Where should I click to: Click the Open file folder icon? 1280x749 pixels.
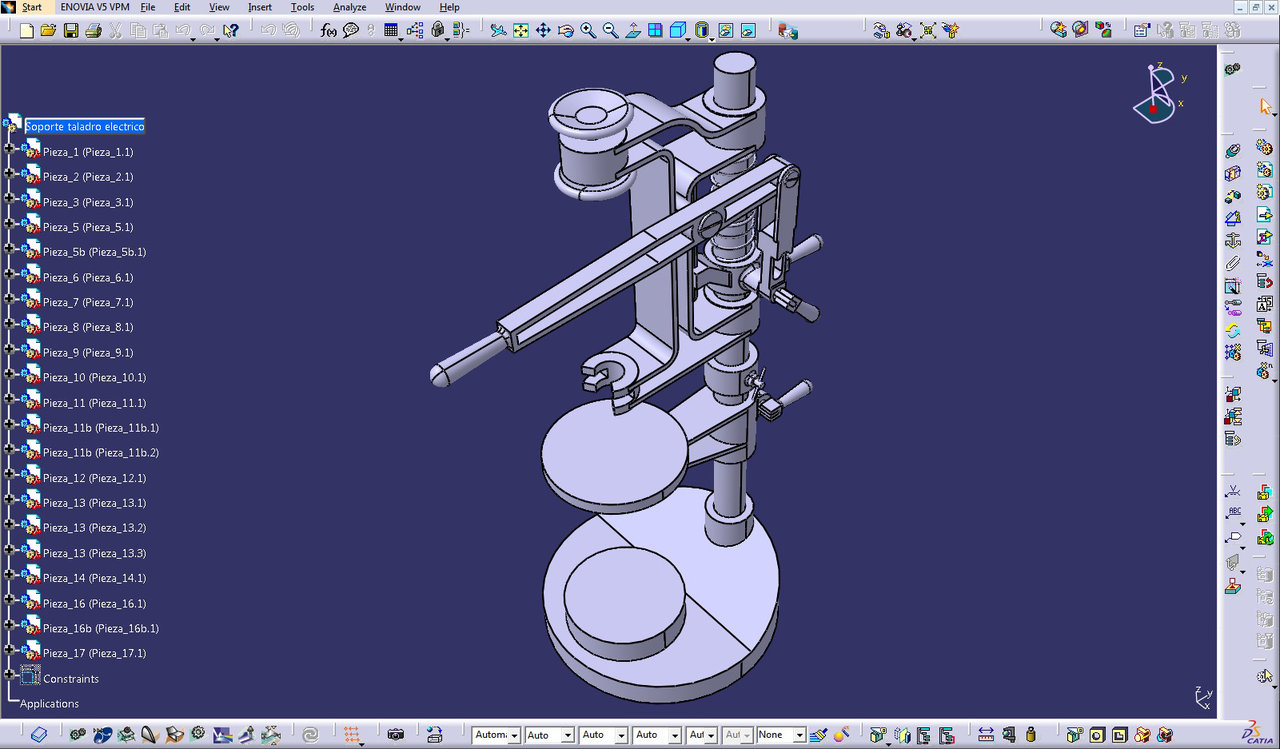pyautogui.click(x=48, y=31)
